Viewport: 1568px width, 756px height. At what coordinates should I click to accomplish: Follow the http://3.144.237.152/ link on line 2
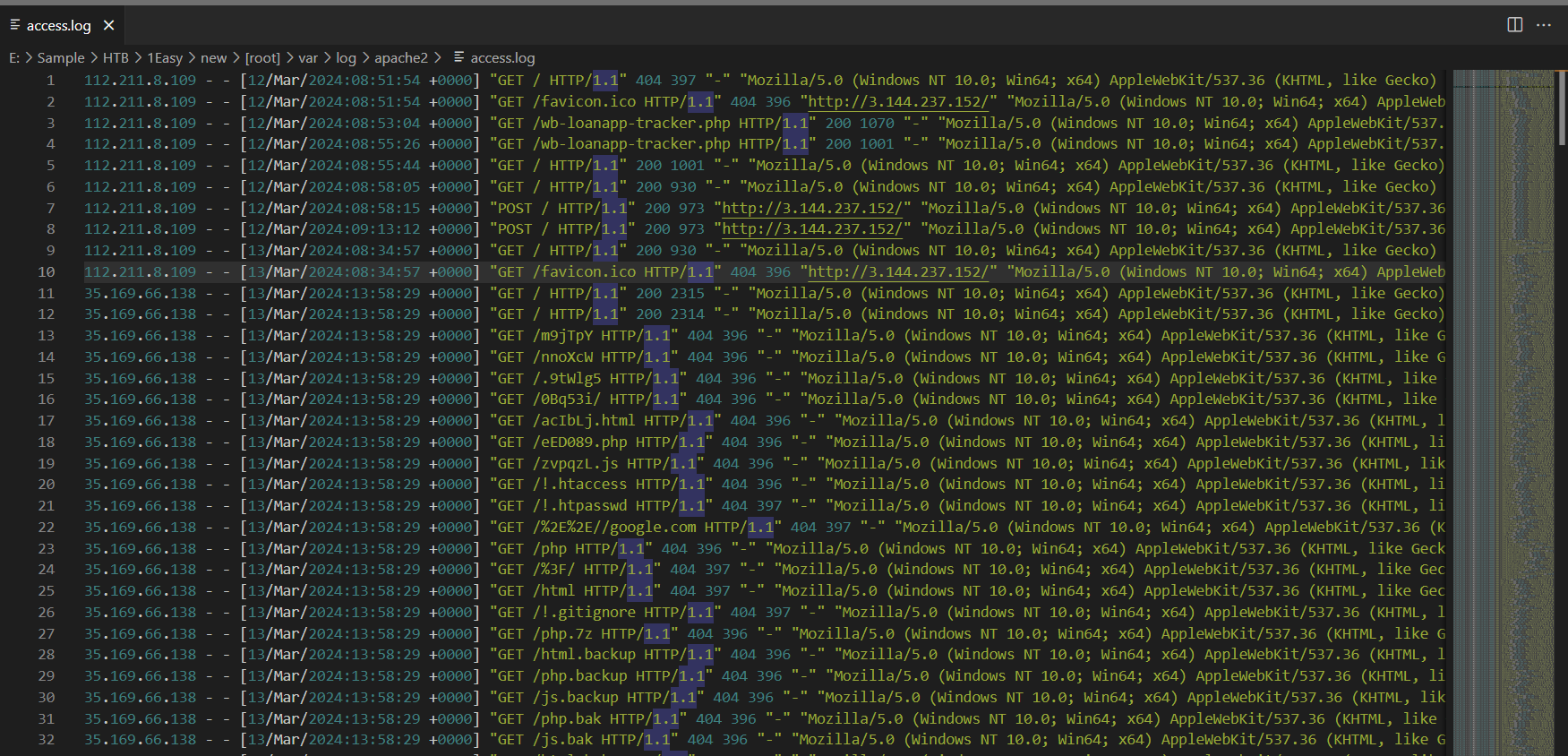(899, 102)
